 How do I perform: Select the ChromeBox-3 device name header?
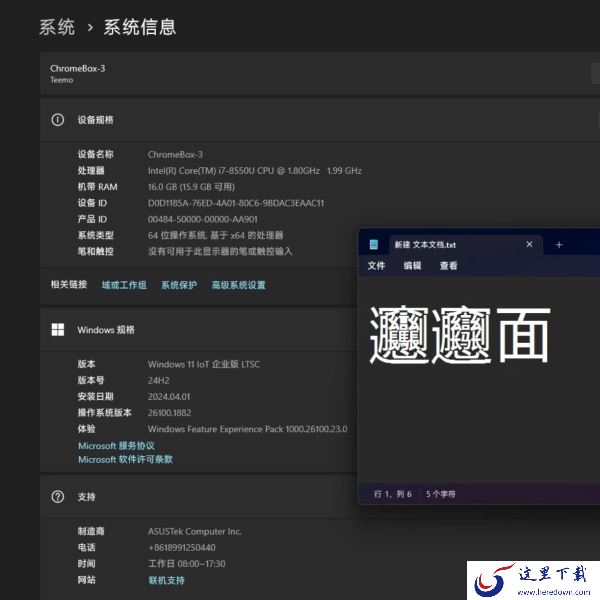(x=78, y=68)
